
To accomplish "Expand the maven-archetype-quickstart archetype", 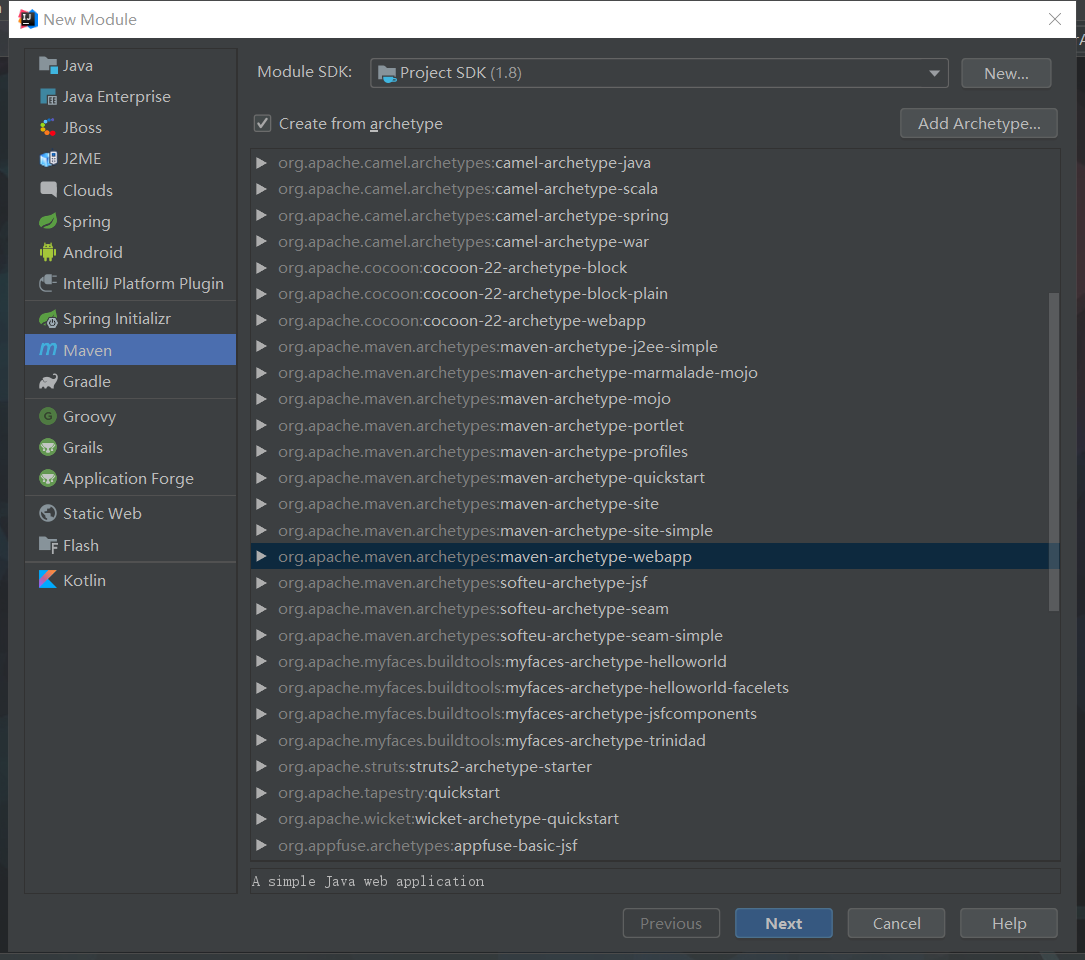I will (x=261, y=478).
